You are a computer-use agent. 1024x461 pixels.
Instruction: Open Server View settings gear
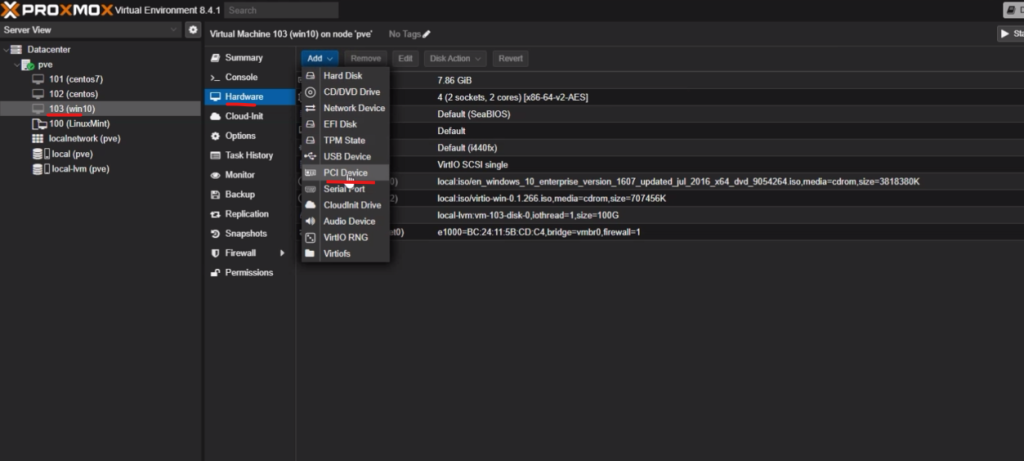coord(193,29)
